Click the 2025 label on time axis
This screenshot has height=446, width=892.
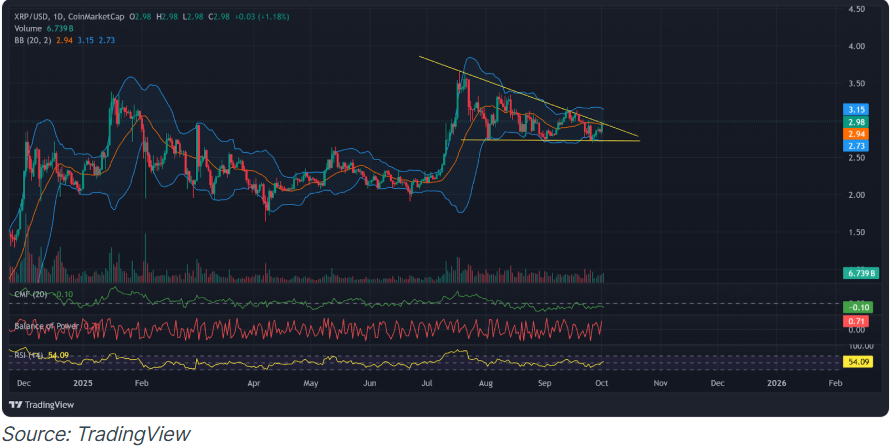[82, 384]
